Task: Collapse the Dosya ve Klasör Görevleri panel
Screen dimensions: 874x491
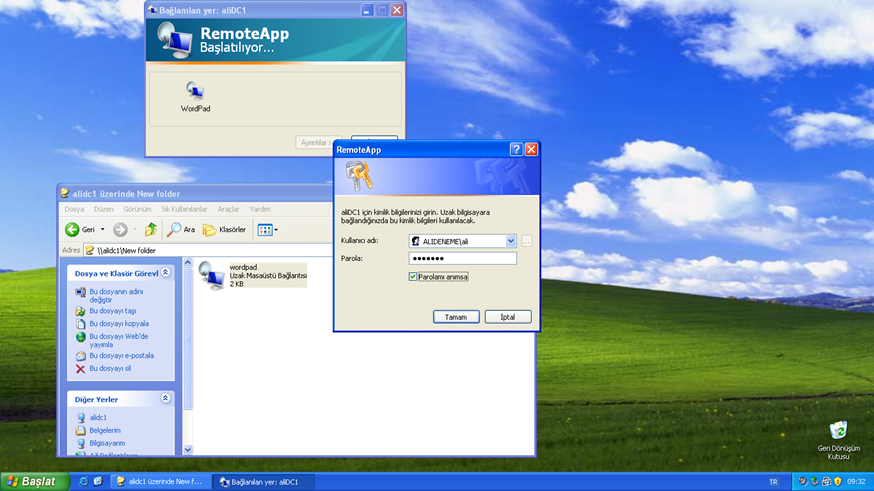Action: [166, 273]
